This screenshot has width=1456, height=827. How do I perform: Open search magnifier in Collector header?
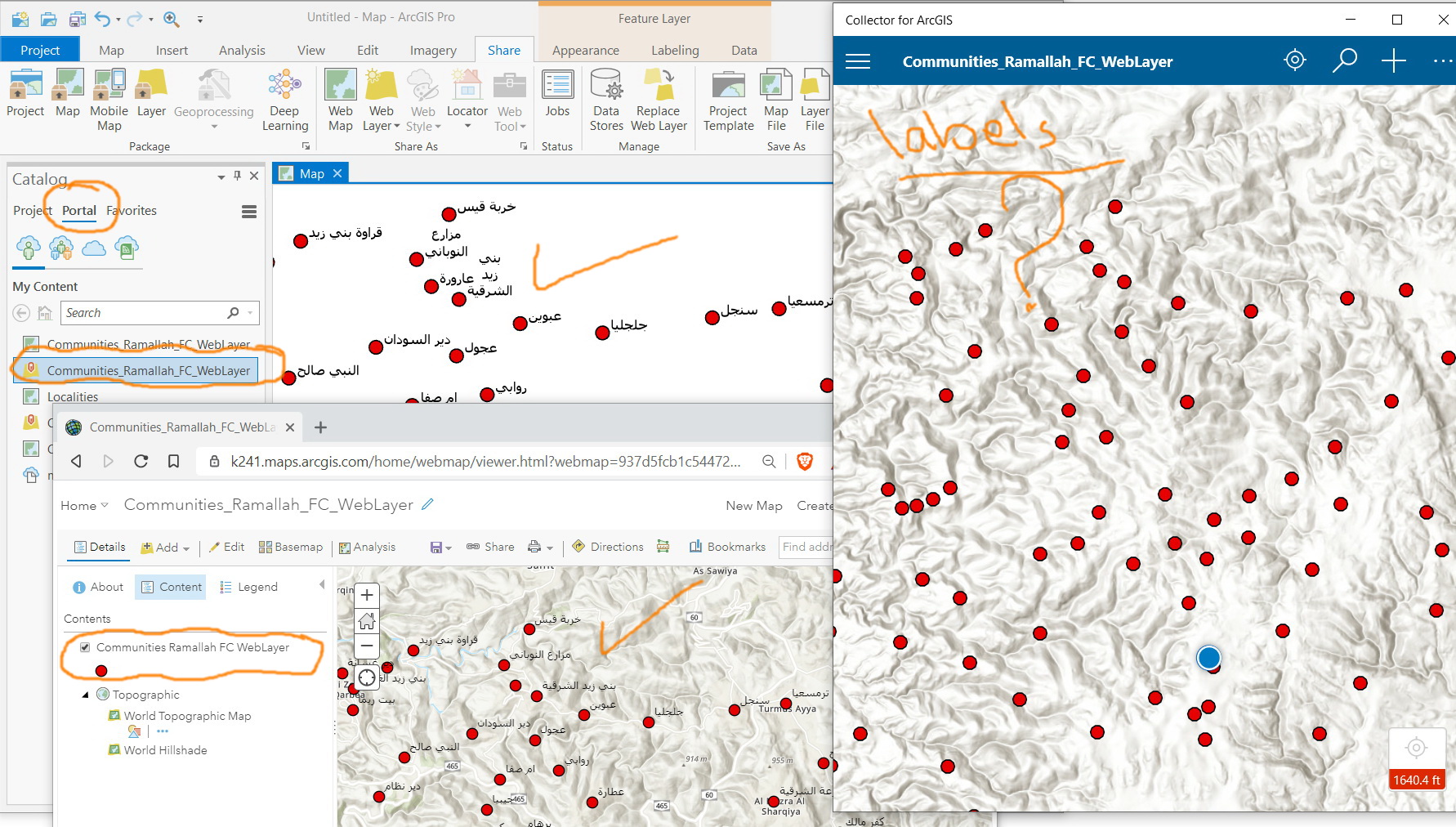point(1344,60)
